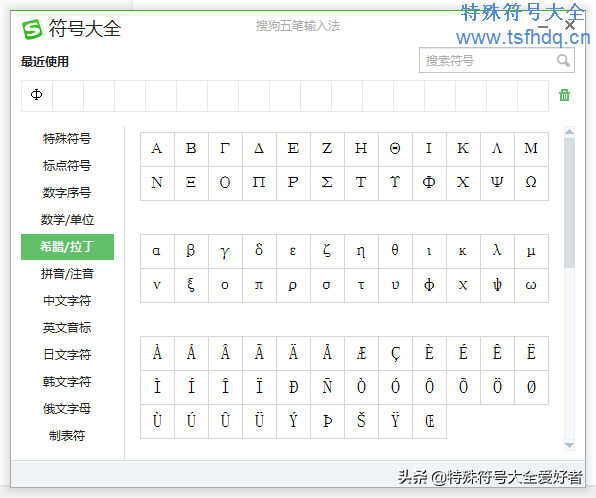This screenshot has width=596, height=498.
Task: Insert lowercase Greek ξ symbol
Action: click(191, 285)
